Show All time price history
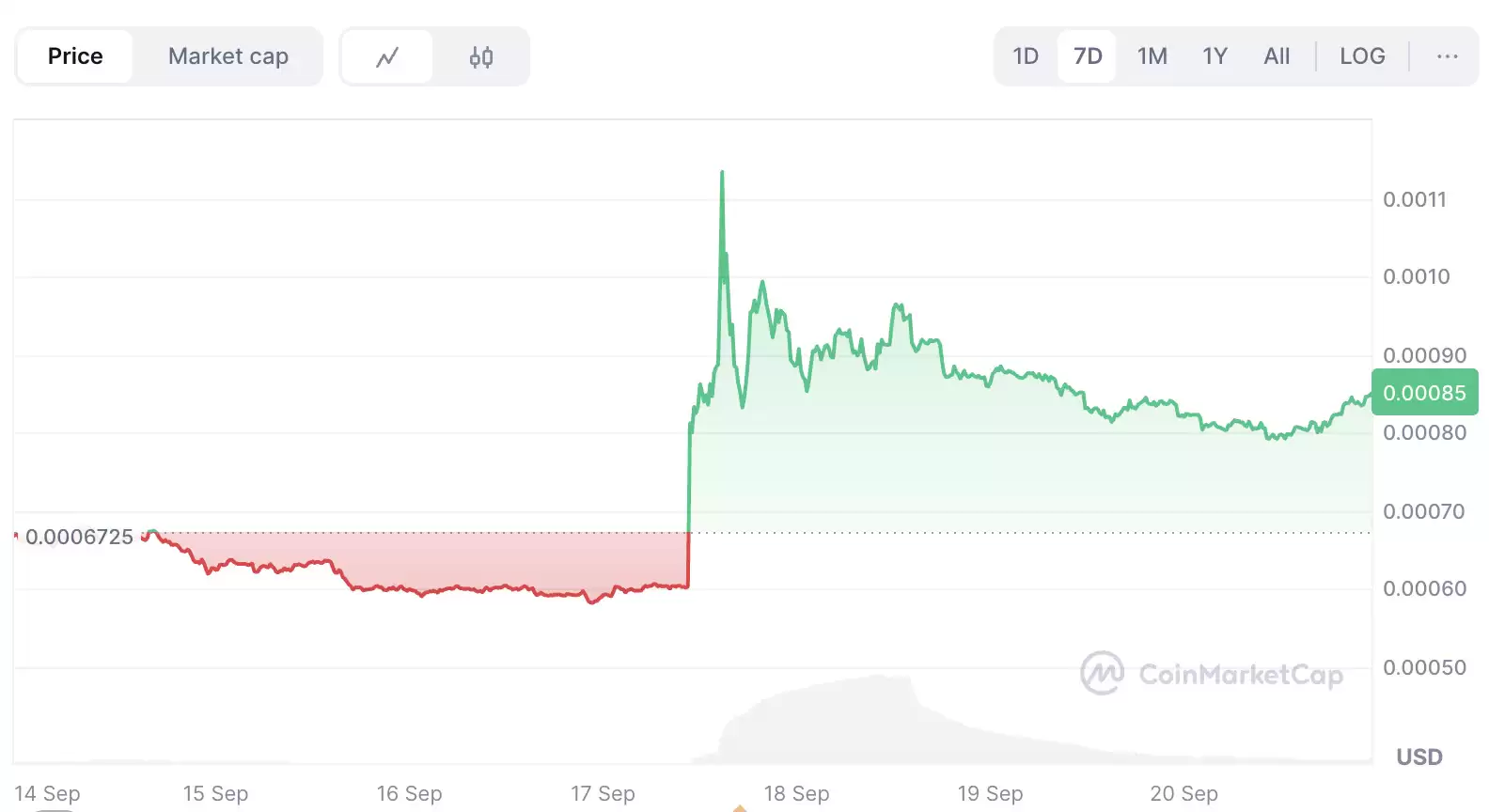 (1277, 56)
